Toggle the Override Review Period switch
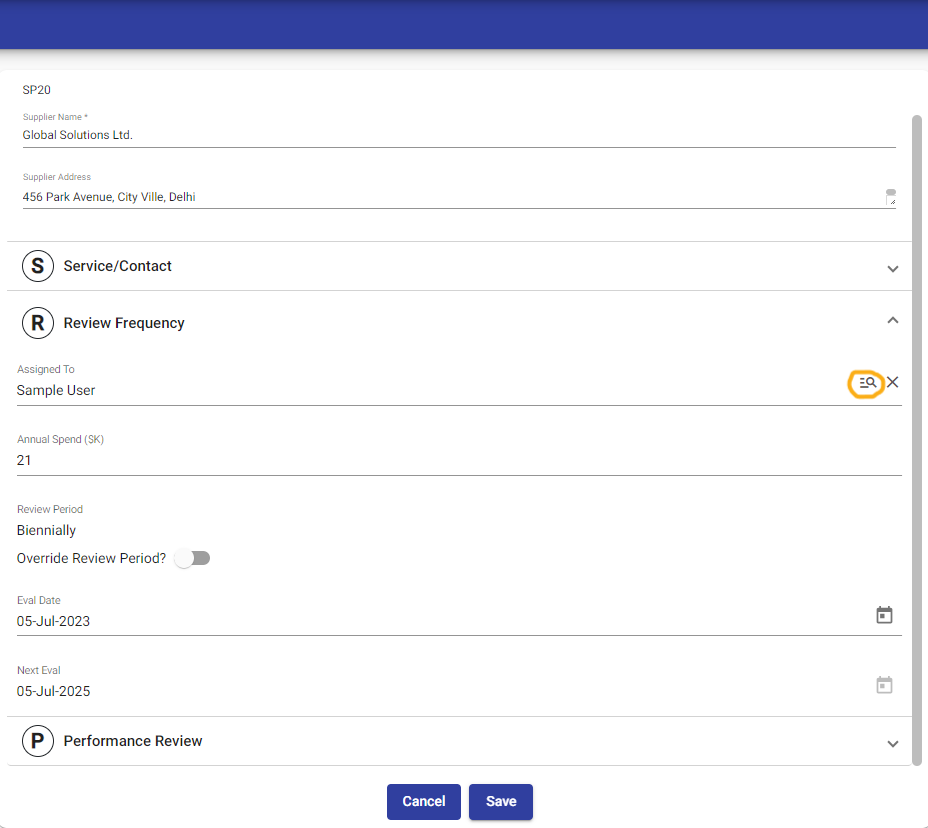Viewport: 928px width, 828px height. click(192, 558)
